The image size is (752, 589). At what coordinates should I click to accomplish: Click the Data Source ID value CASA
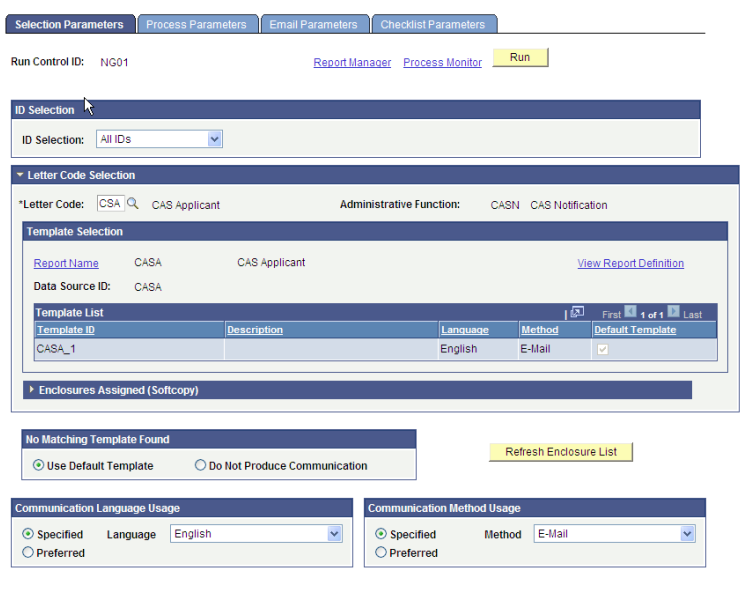click(148, 287)
